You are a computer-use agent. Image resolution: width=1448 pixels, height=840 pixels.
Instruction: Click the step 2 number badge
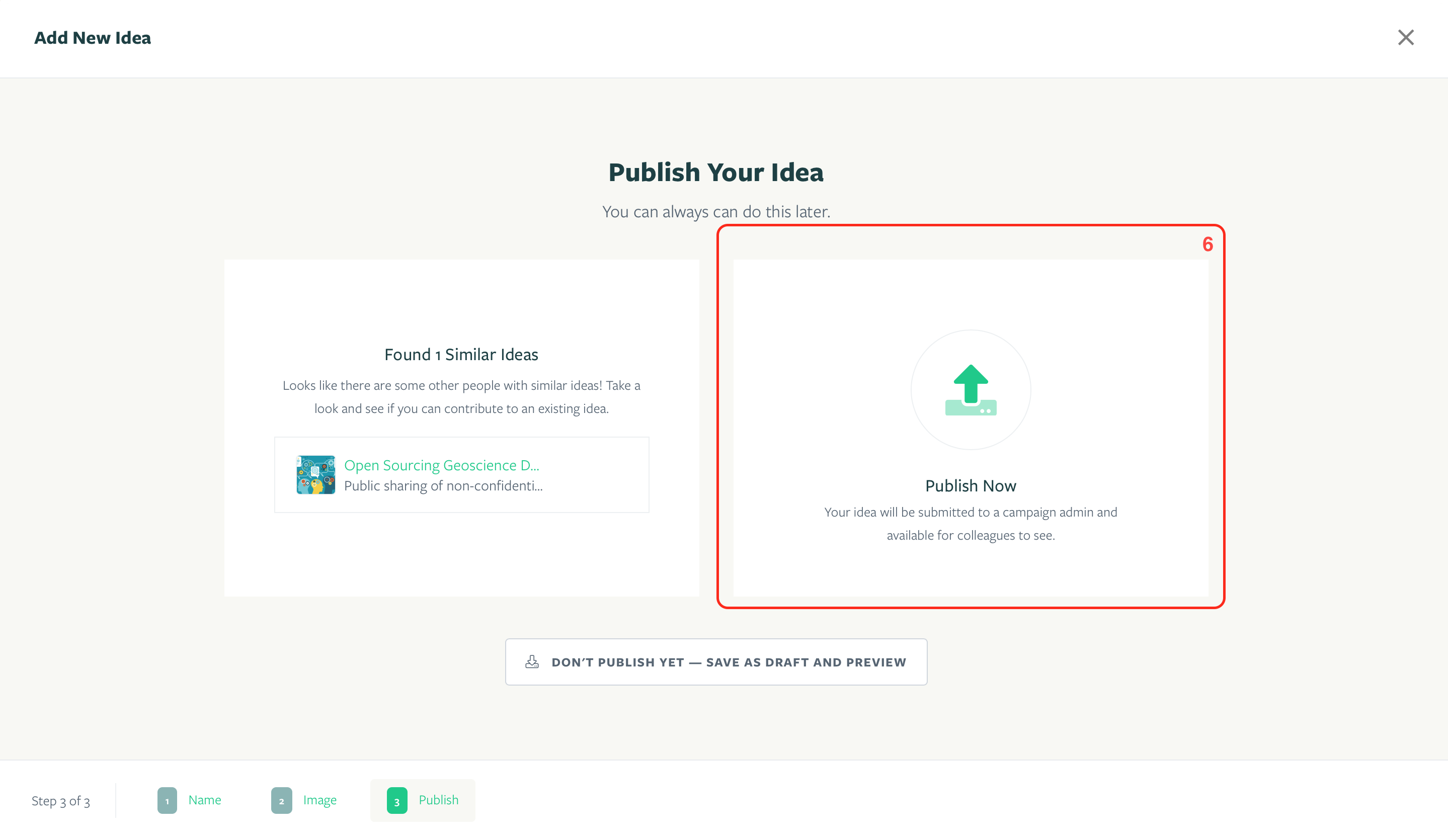[282, 800]
